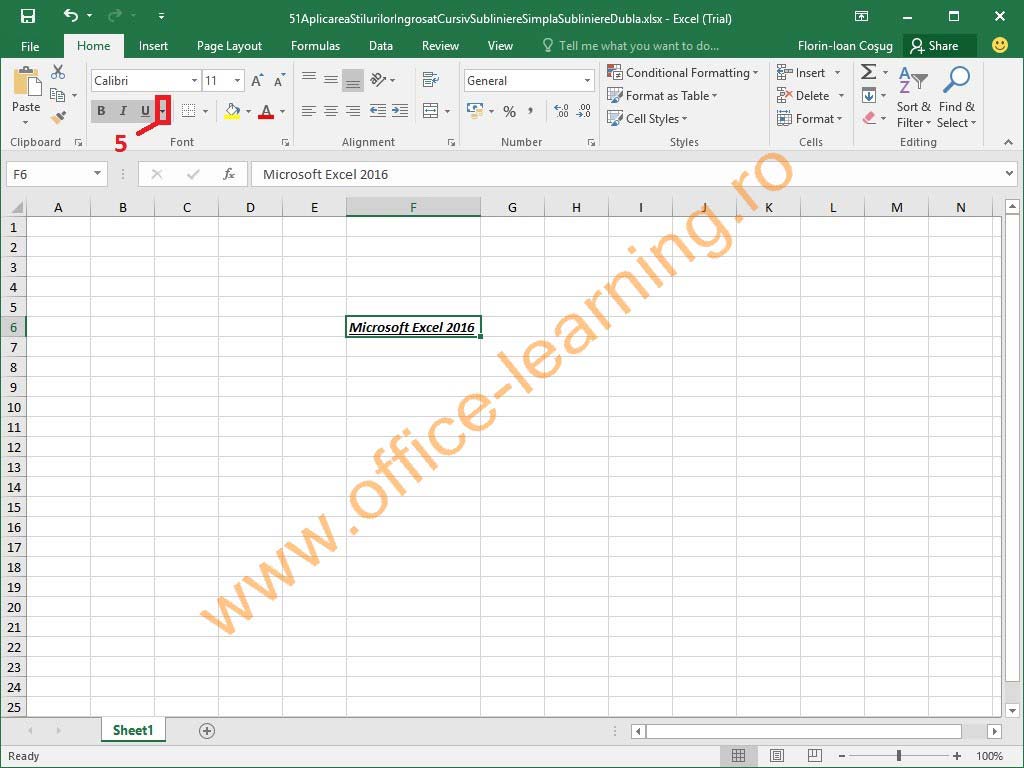Click the Insert cells button
1024x768 pixels.
pos(809,72)
